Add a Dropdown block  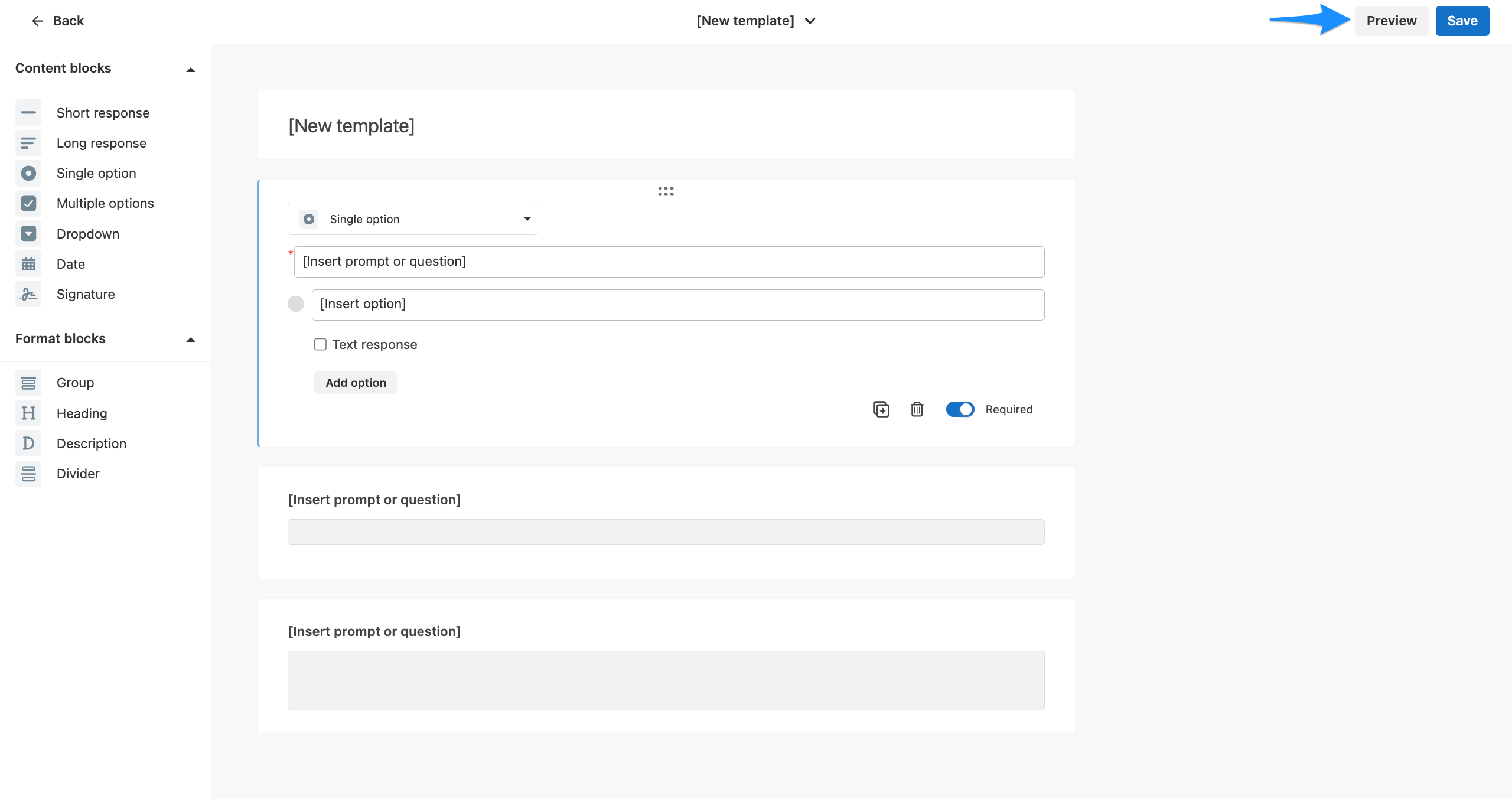[88, 234]
